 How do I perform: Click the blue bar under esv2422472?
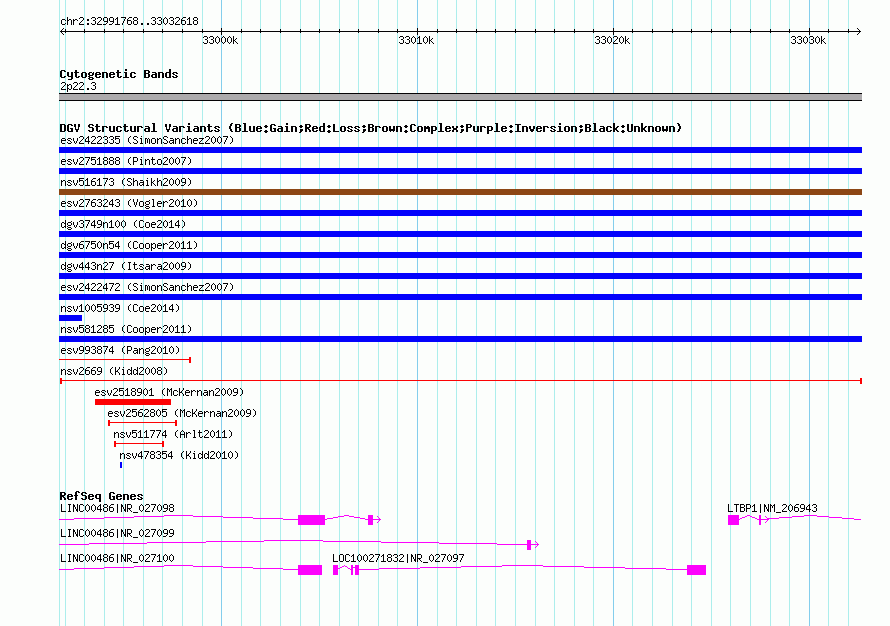460,297
